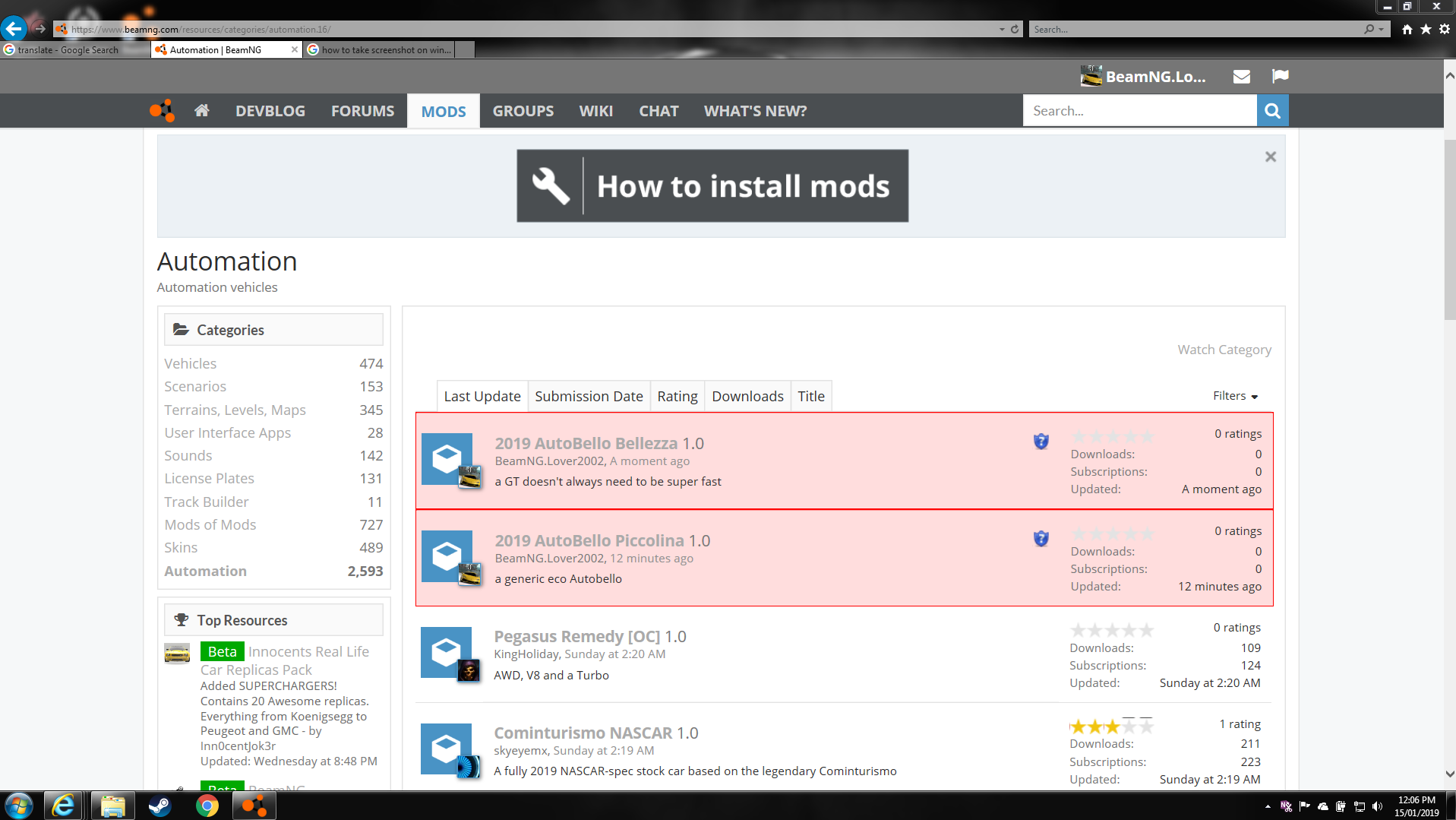Expand the Filters dropdown
Screen dimensions: 1456x820
pyautogui.click(x=1235, y=396)
